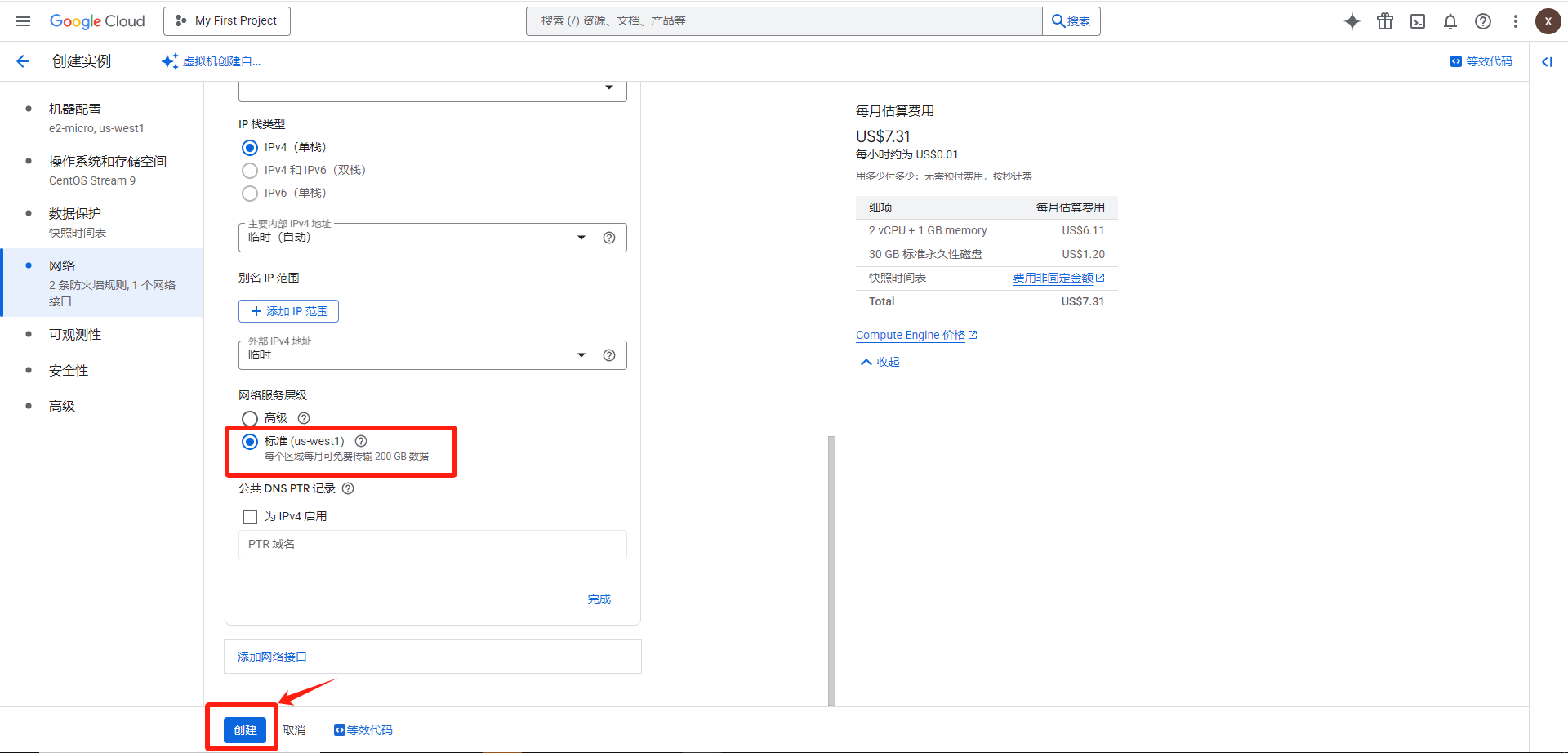Screen dimensions: 1568x753
Task: Click 等效代码 button in bottom bar
Action: 363,730
